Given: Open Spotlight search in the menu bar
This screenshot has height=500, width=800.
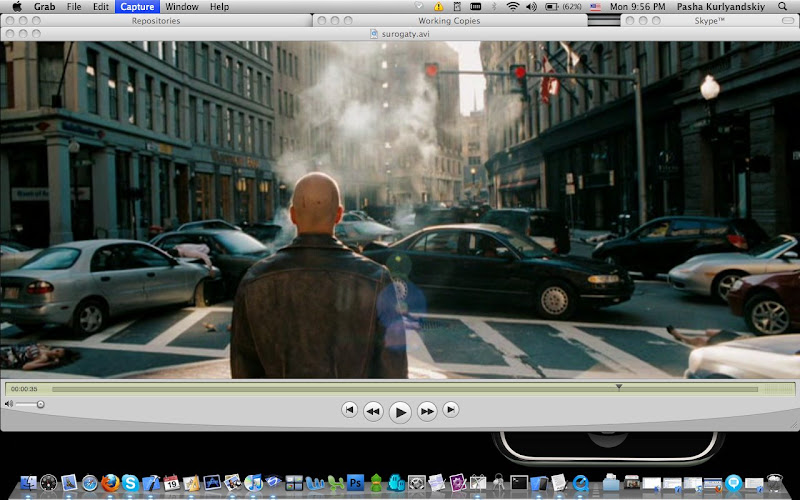Looking at the screenshot, I should (782, 7).
